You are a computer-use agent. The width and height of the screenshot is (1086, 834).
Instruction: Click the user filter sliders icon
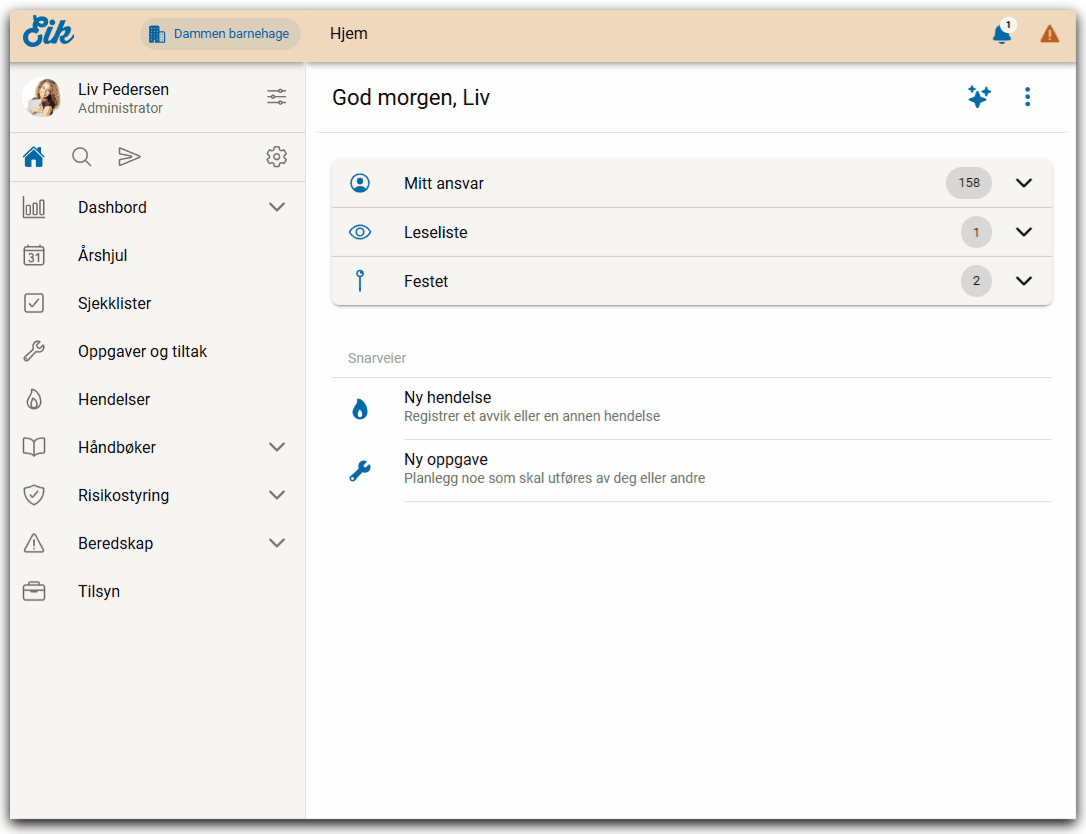click(x=277, y=97)
